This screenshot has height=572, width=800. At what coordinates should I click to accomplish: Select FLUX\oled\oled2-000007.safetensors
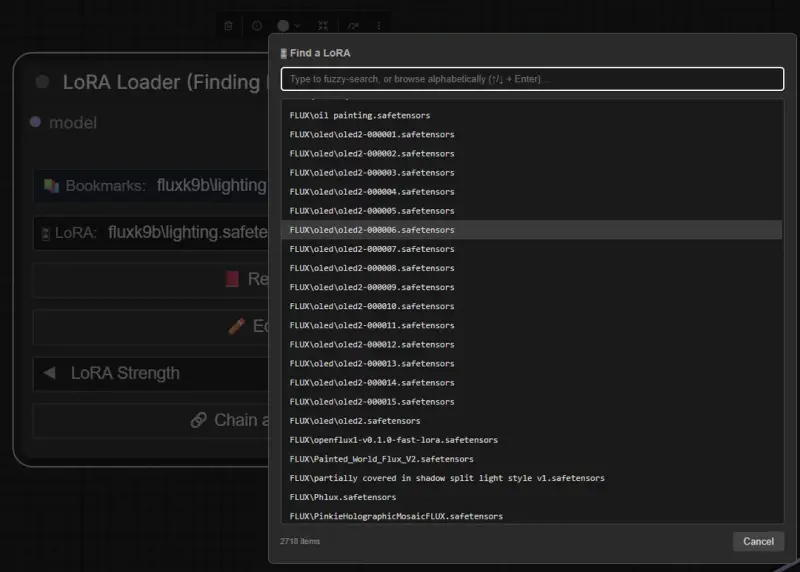point(532,249)
